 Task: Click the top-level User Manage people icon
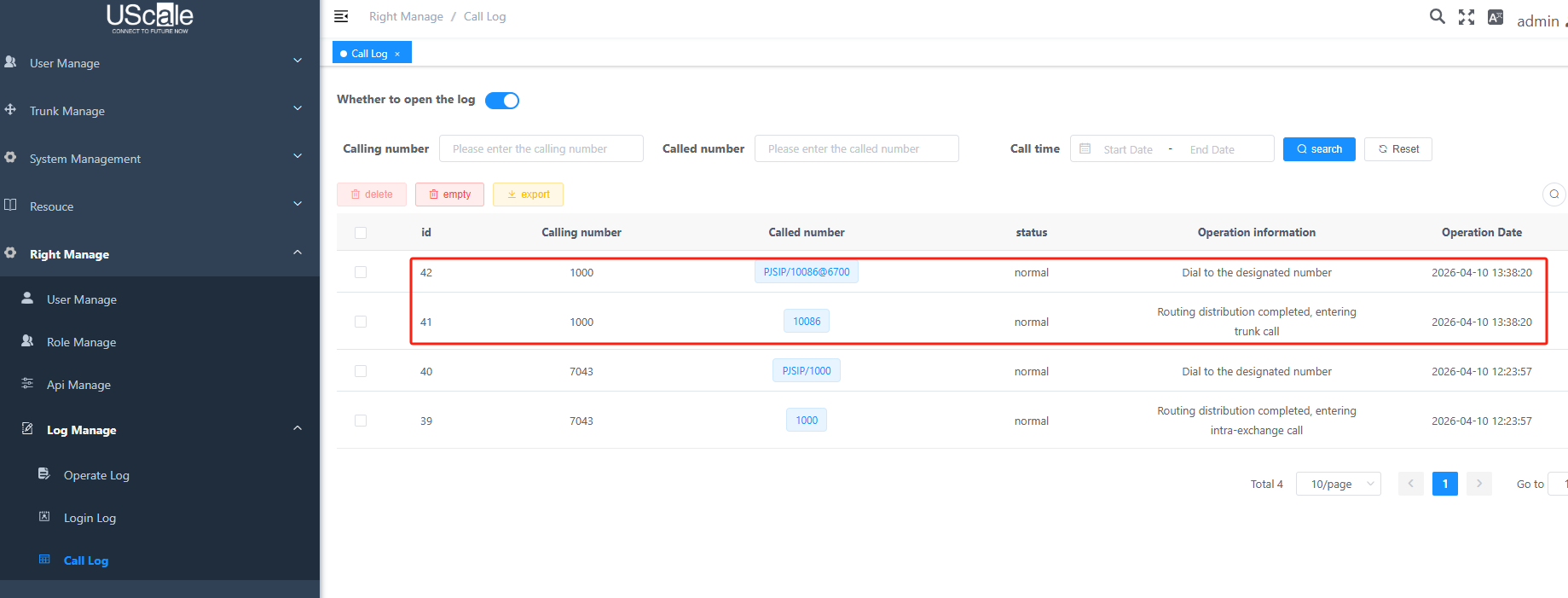[10, 61]
